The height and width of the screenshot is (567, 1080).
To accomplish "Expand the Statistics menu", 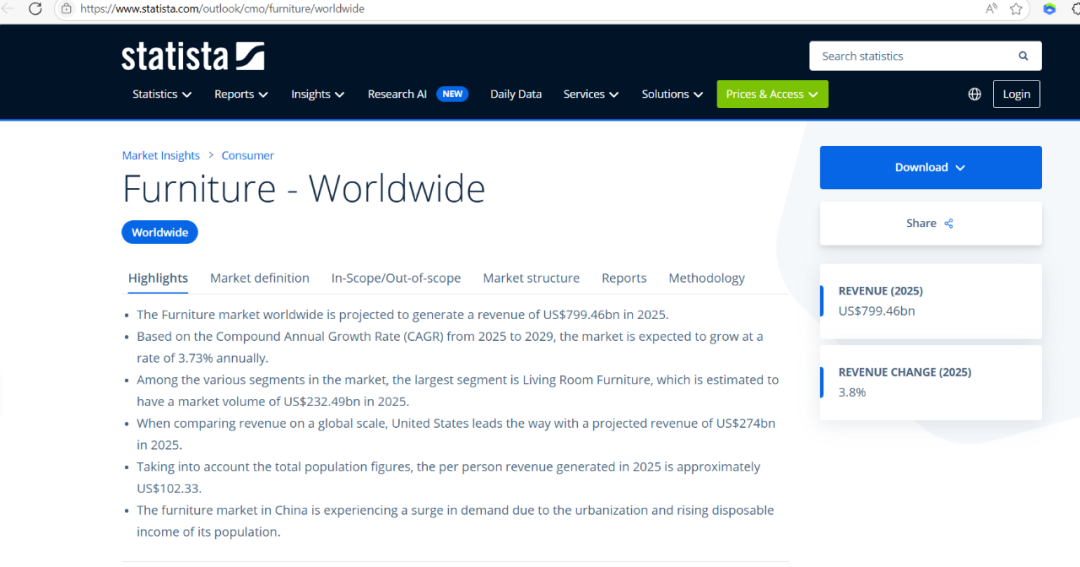I will click(x=162, y=94).
